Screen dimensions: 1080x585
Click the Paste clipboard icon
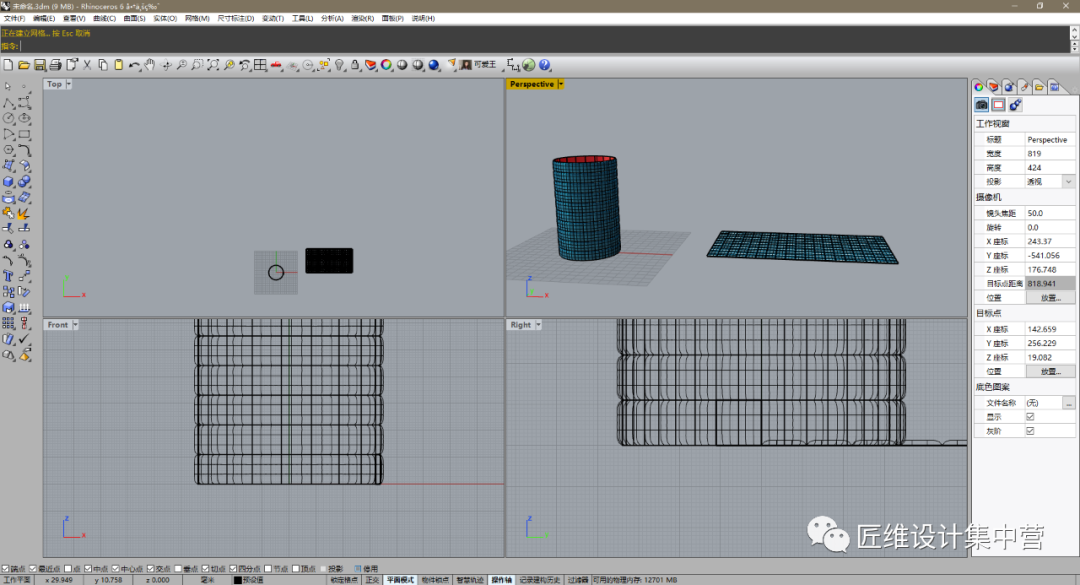pos(118,65)
